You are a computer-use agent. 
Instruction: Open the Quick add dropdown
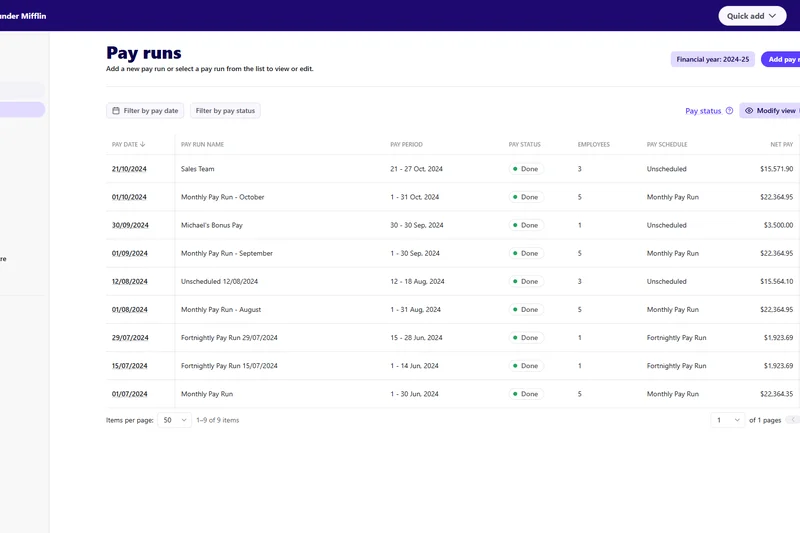[x=751, y=16]
